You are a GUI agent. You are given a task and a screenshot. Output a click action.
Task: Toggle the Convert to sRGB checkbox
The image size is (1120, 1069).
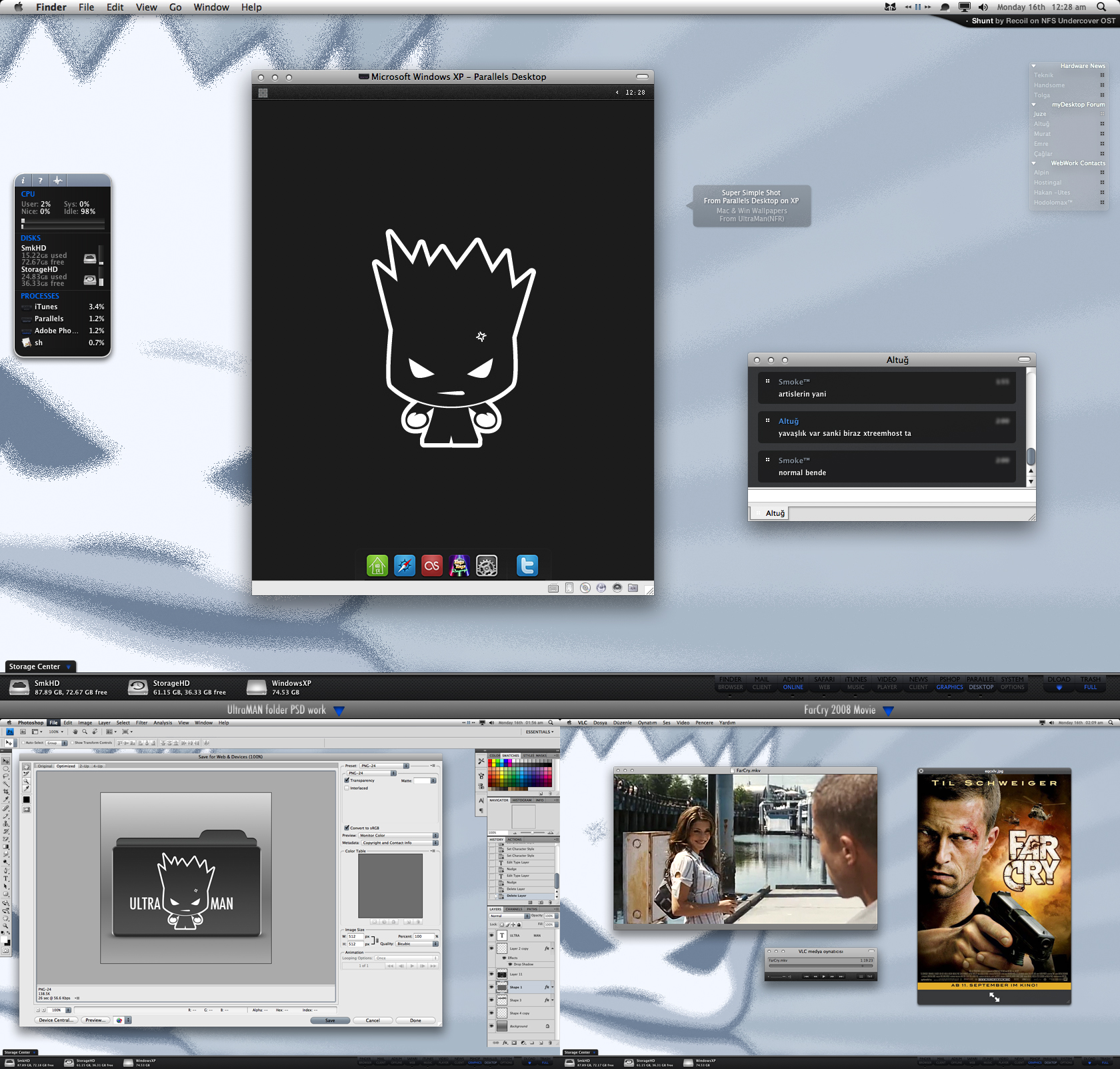coord(347,828)
